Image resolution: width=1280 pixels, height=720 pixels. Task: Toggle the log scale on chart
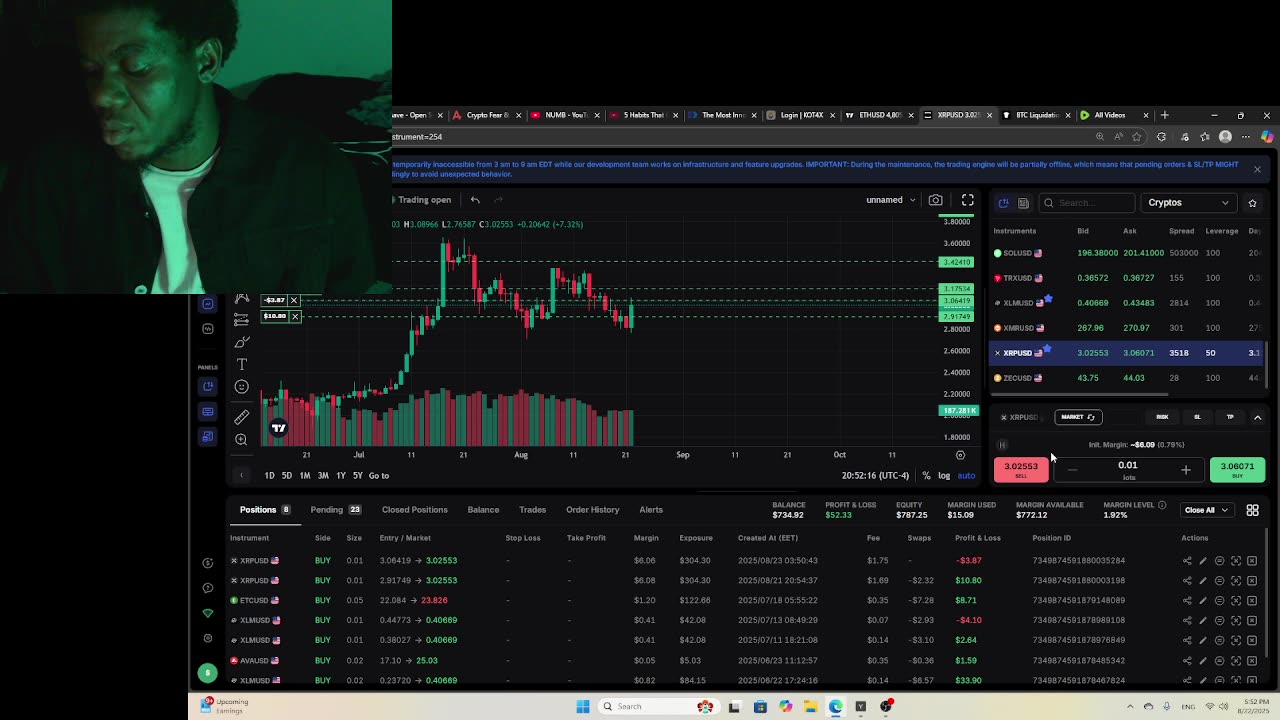click(x=944, y=476)
